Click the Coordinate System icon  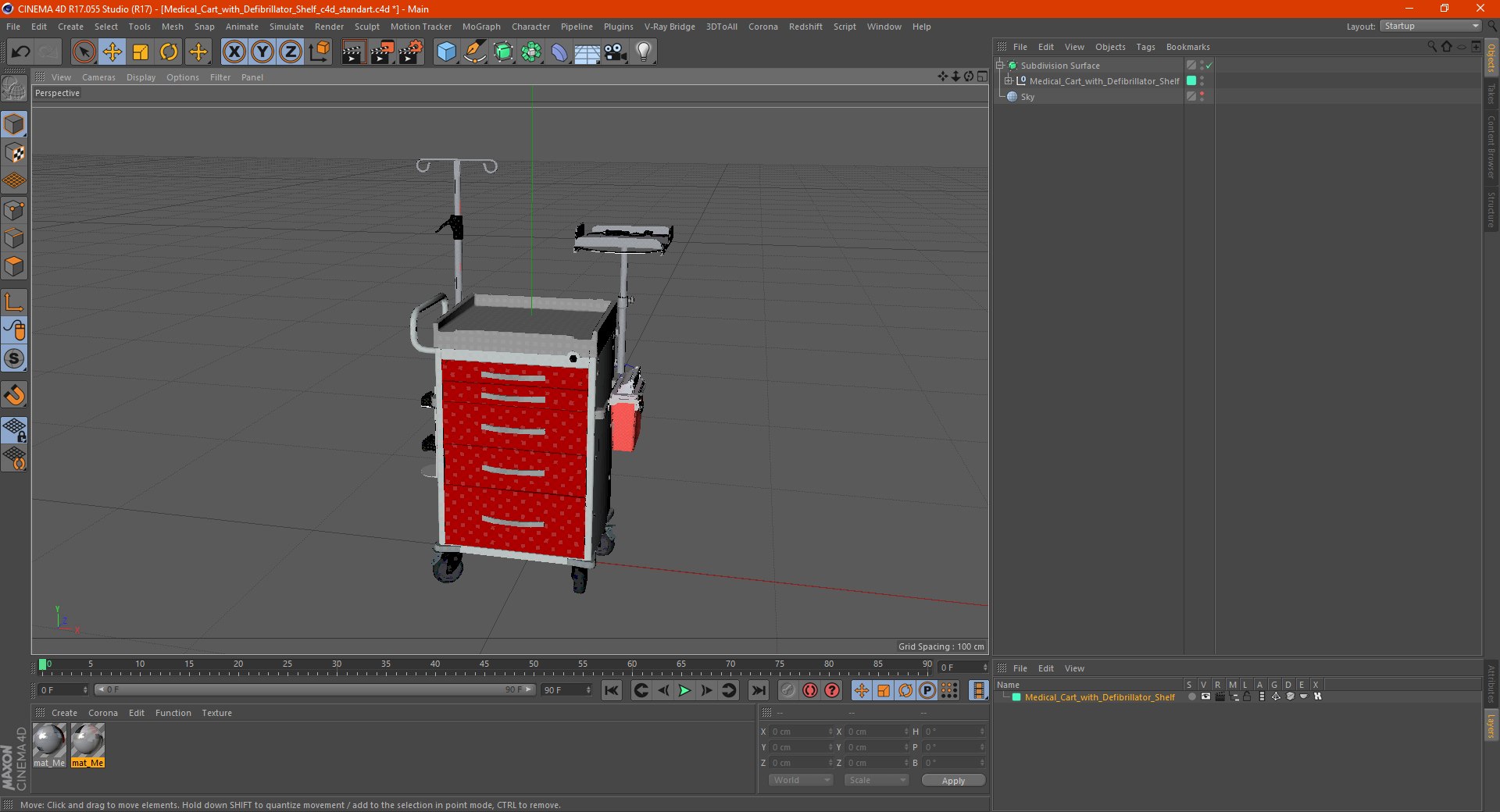point(319,52)
